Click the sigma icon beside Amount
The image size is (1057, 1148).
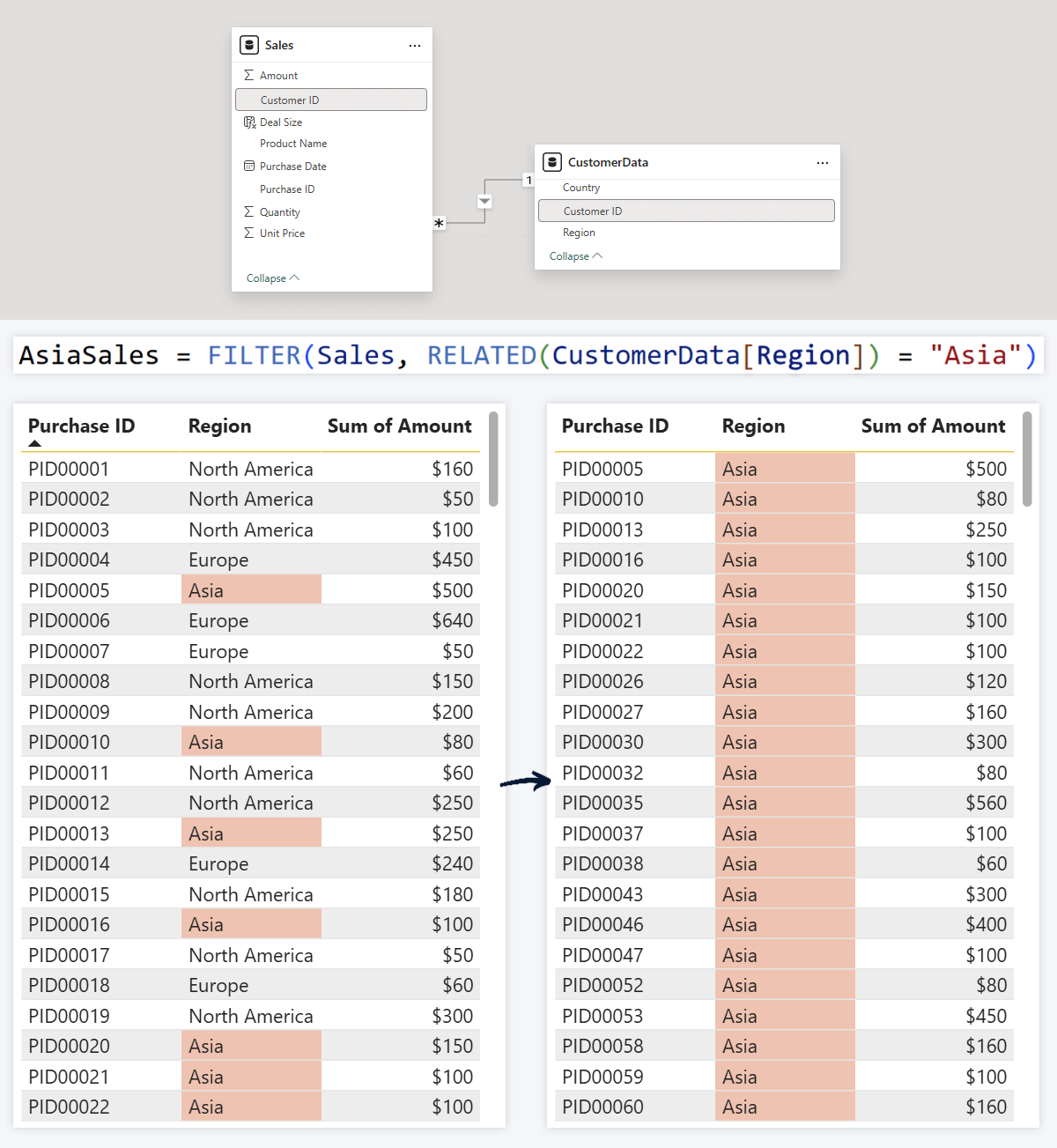click(x=249, y=76)
